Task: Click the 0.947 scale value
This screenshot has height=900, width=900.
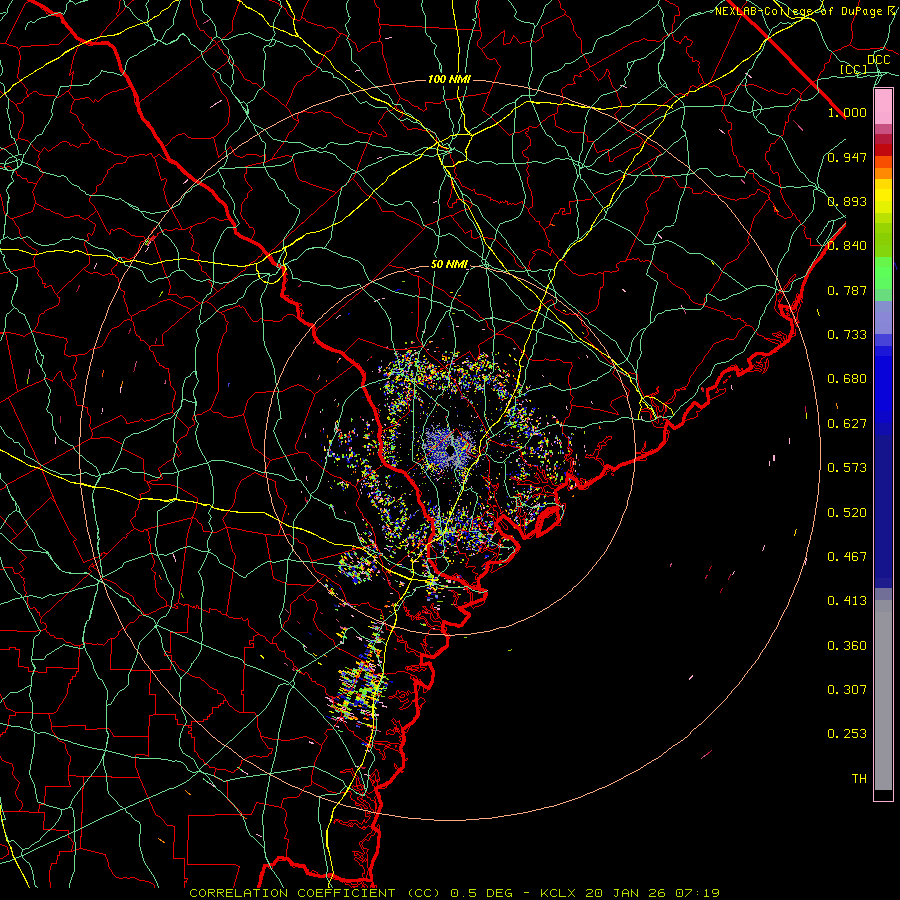Action: pyautogui.click(x=847, y=157)
